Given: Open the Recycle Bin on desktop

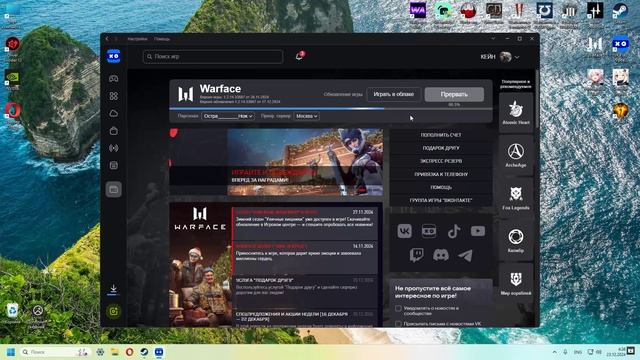Looking at the screenshot, I should click(12, 311).
